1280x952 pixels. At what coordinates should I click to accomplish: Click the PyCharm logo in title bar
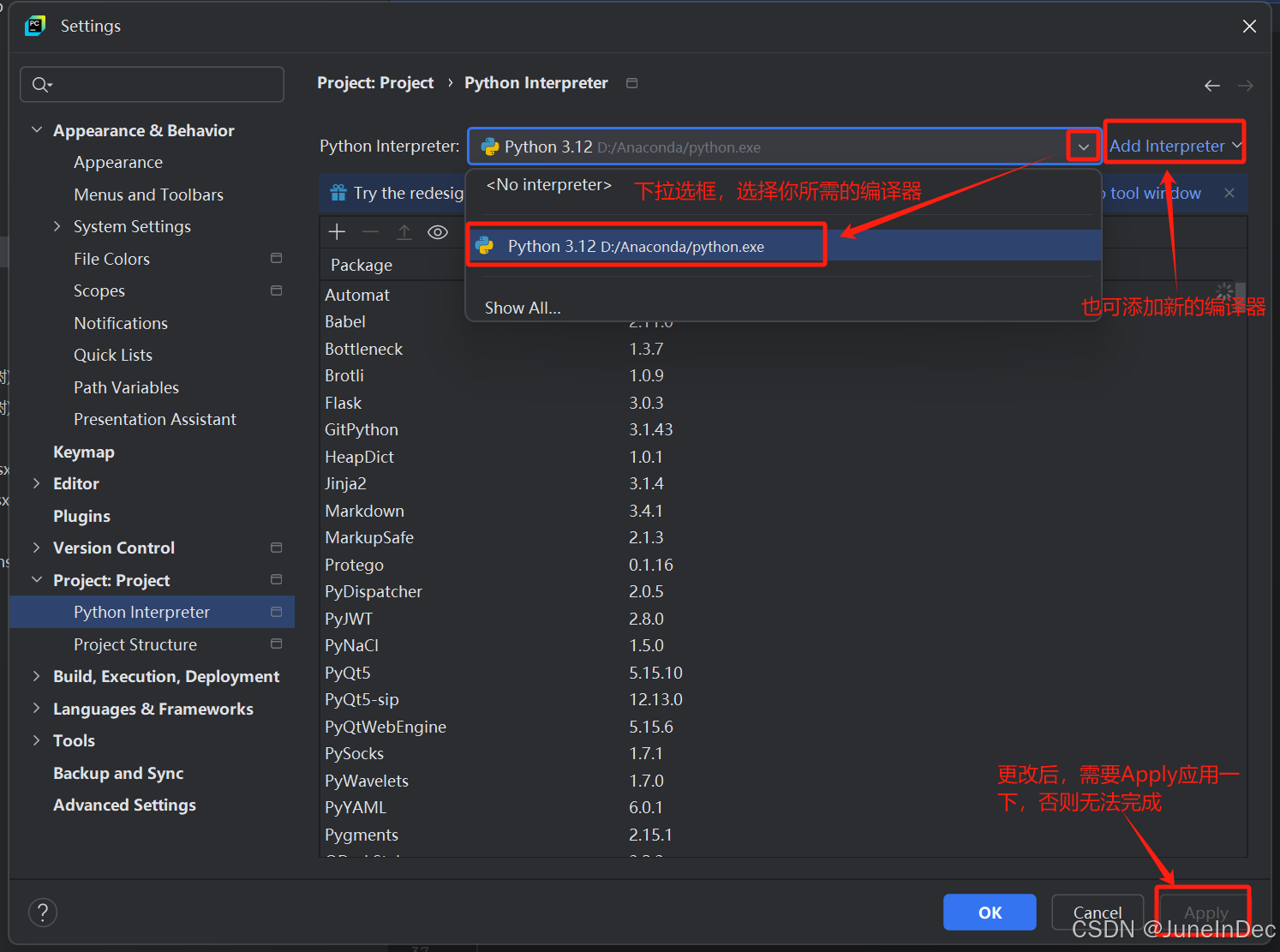coord(35,26)
